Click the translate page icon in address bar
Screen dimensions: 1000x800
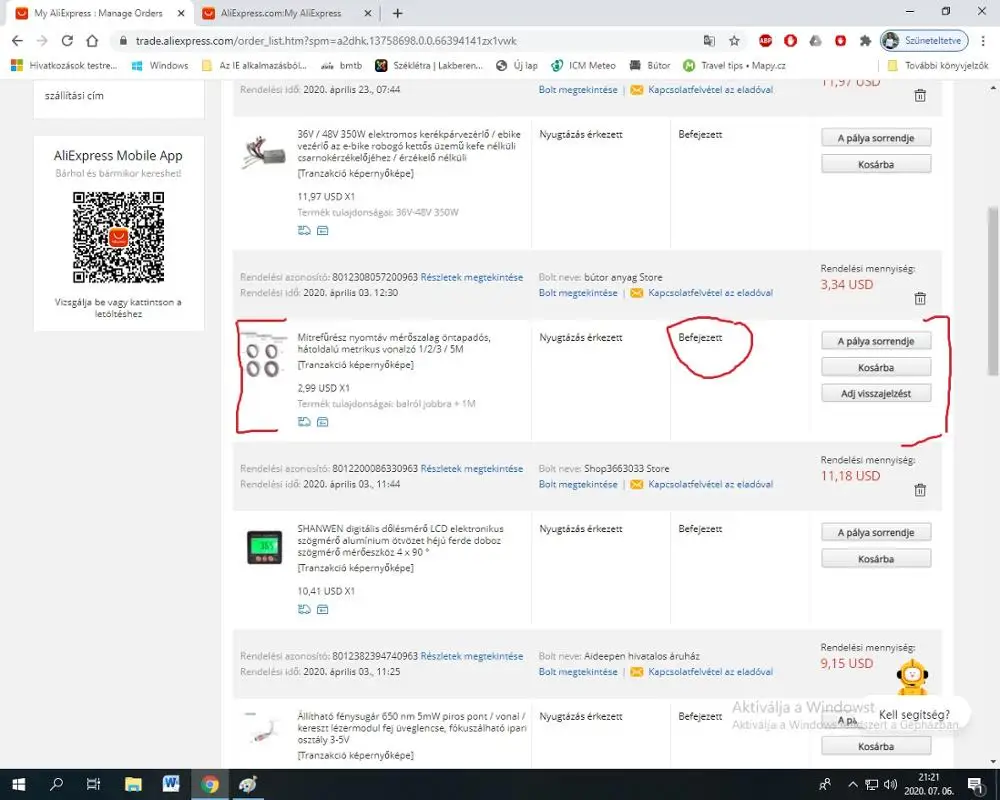(709, 41)
